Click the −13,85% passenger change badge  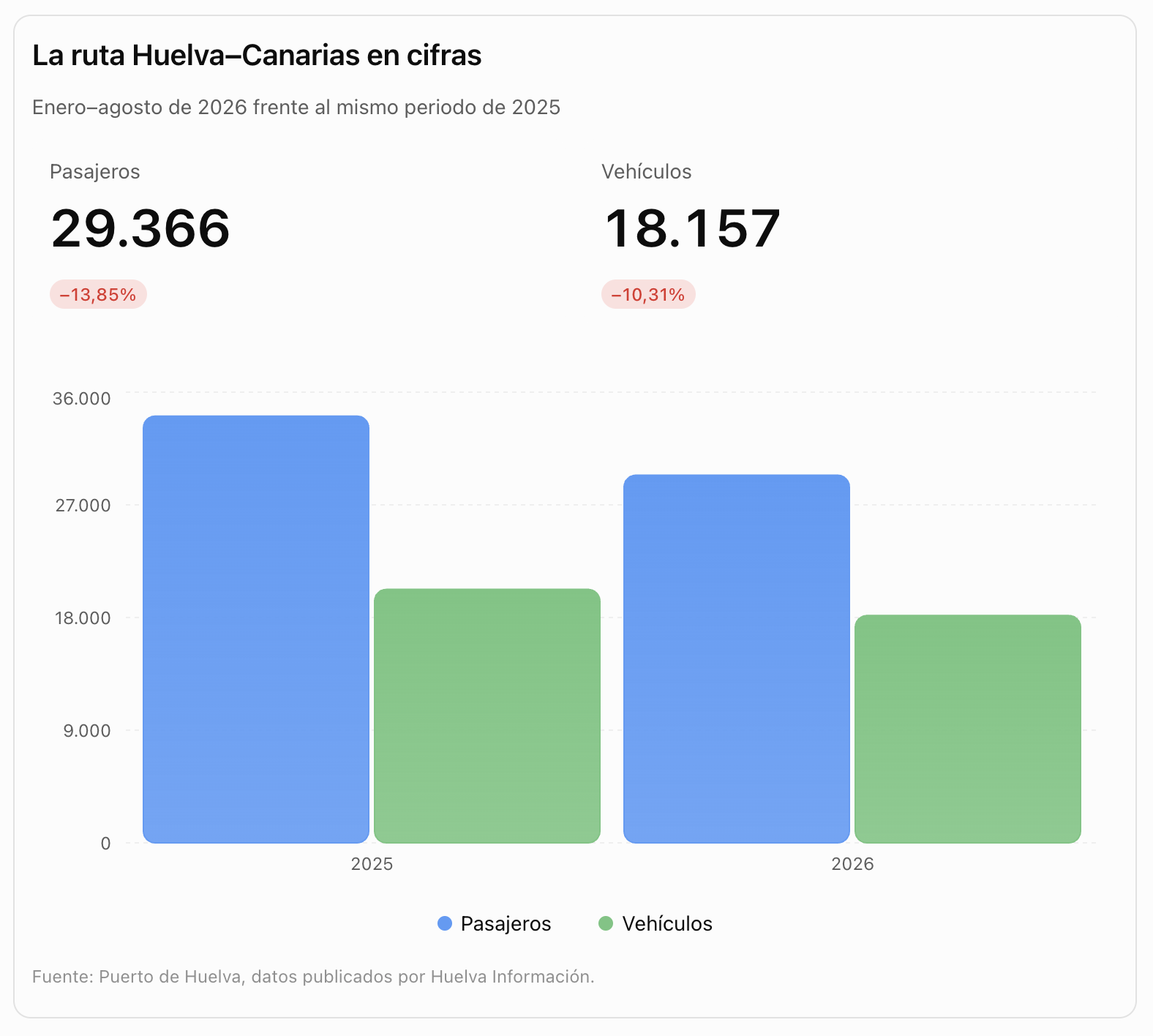(x=98, y=295)
